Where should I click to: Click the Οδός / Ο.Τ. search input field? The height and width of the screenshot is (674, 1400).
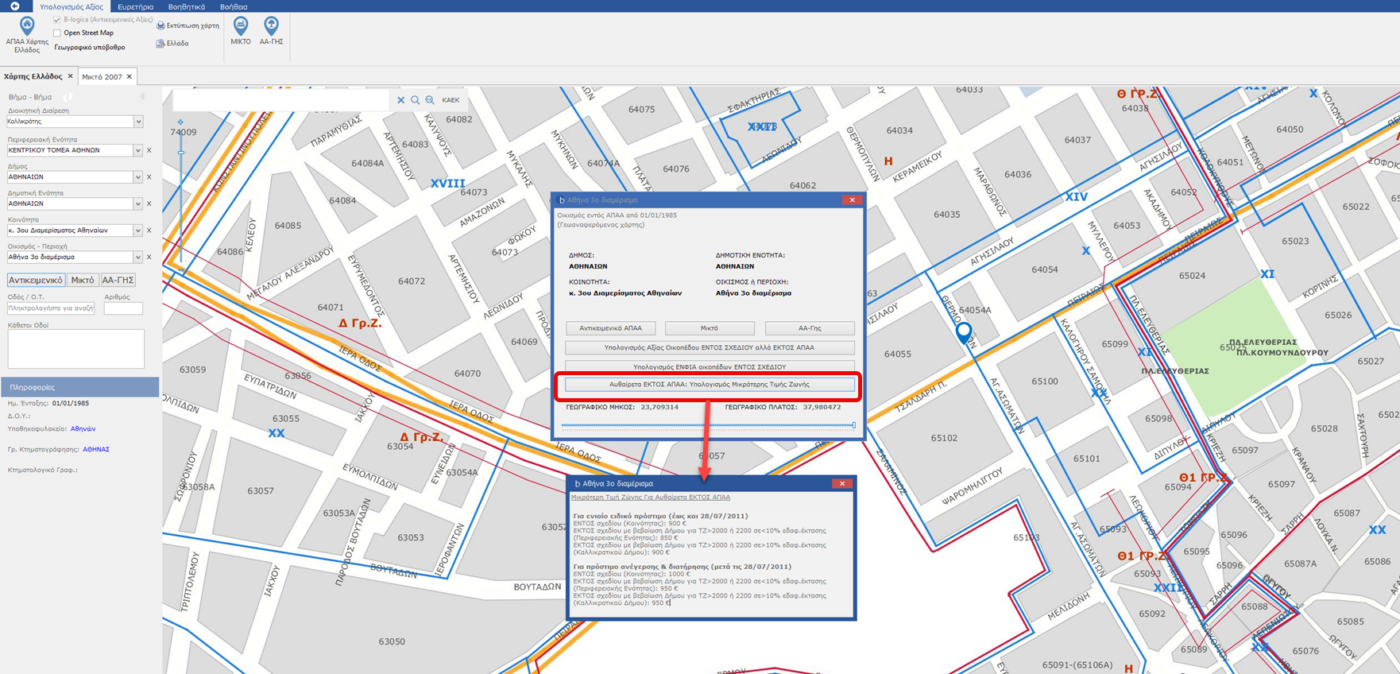pos(51,309)
